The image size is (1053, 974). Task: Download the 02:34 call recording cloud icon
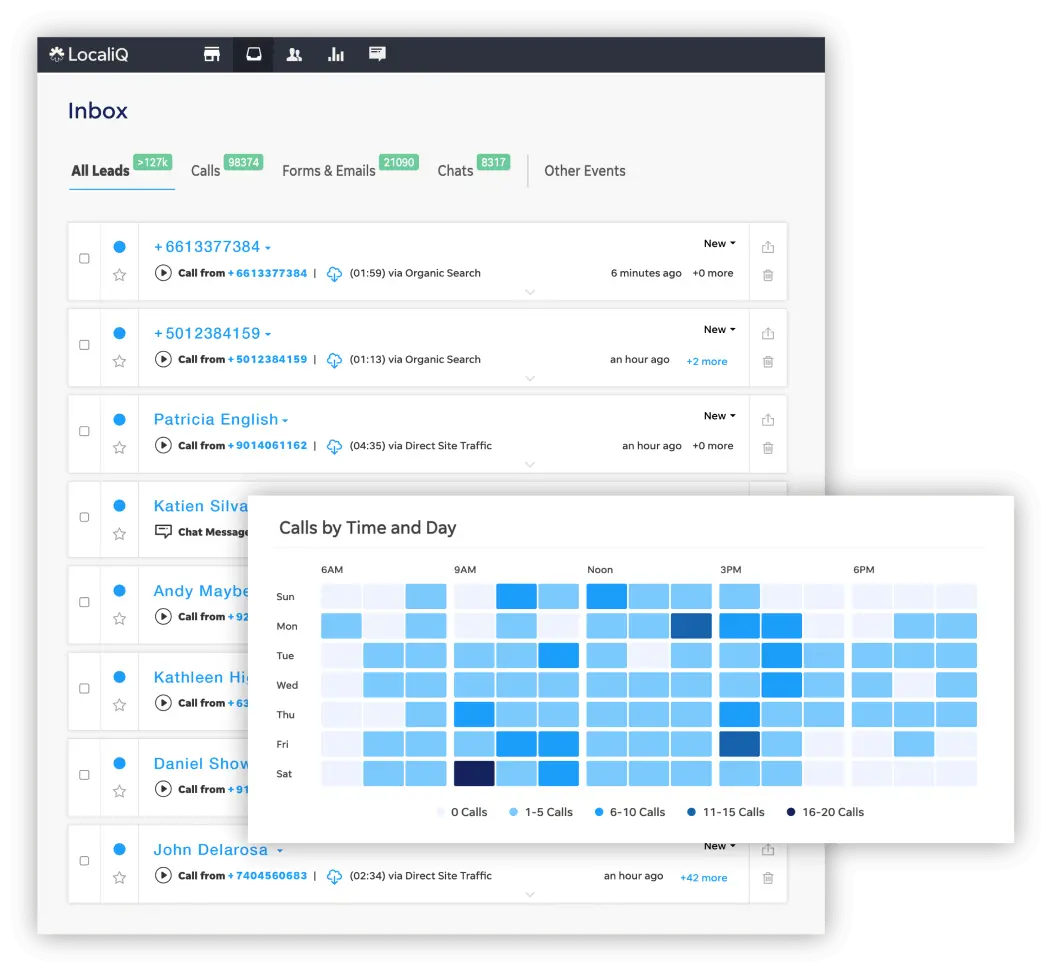click(x=334, y=877)
